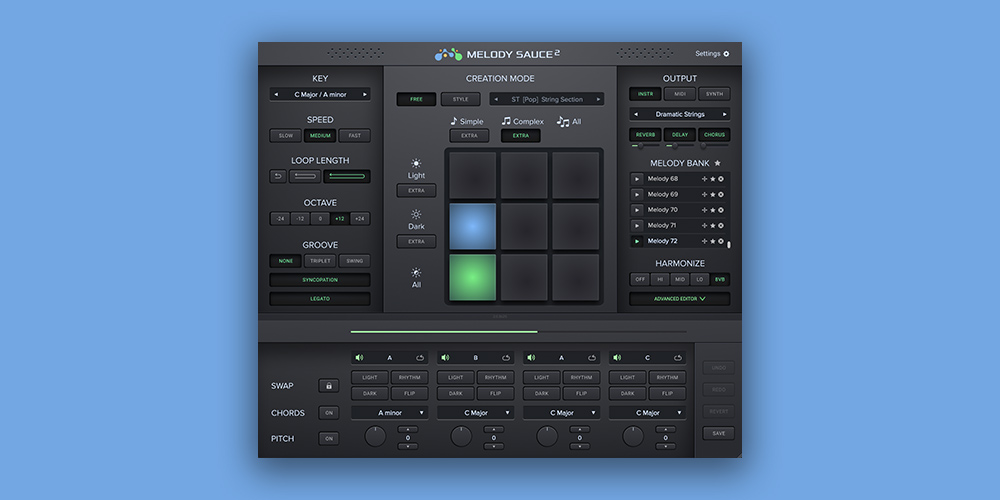
Task: Delete Melody 70 using its remove icon
Action: click(x=721, y=210)
